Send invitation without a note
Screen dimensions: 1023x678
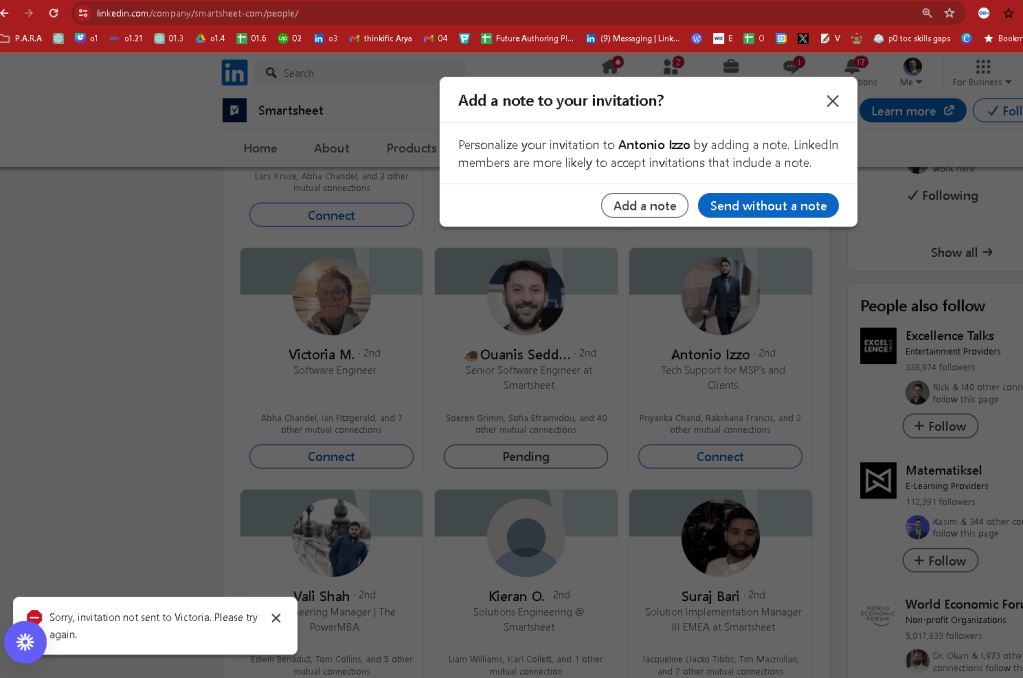768,206
